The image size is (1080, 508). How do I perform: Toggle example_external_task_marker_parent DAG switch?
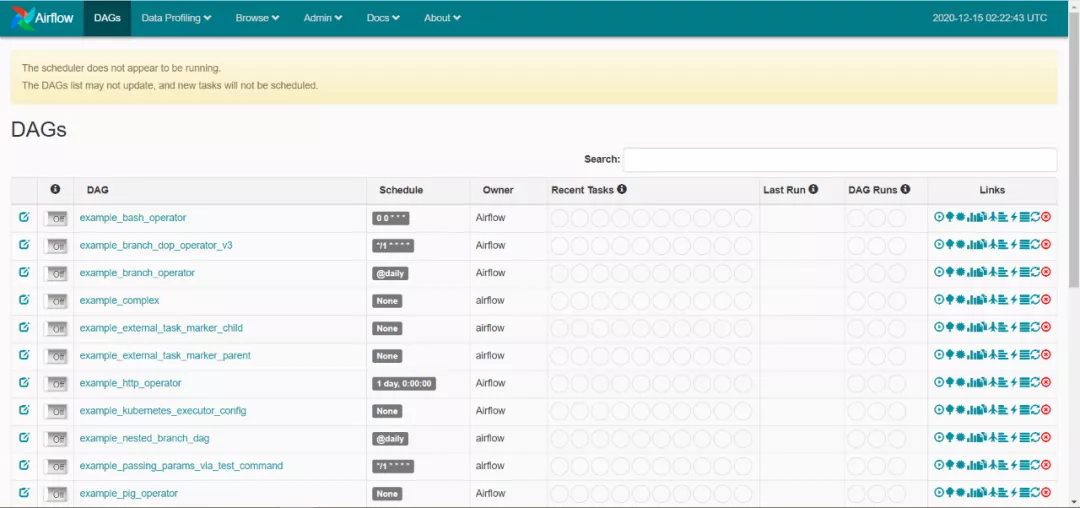[56, 356]
